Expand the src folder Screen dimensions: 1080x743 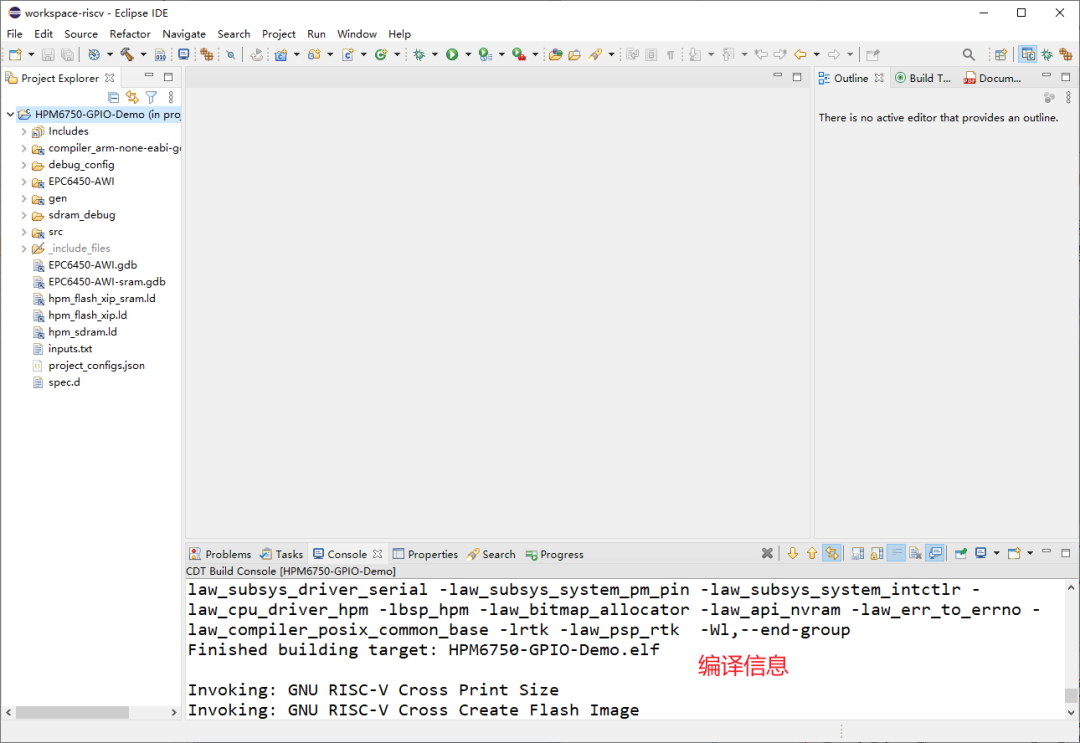(22, 231)
